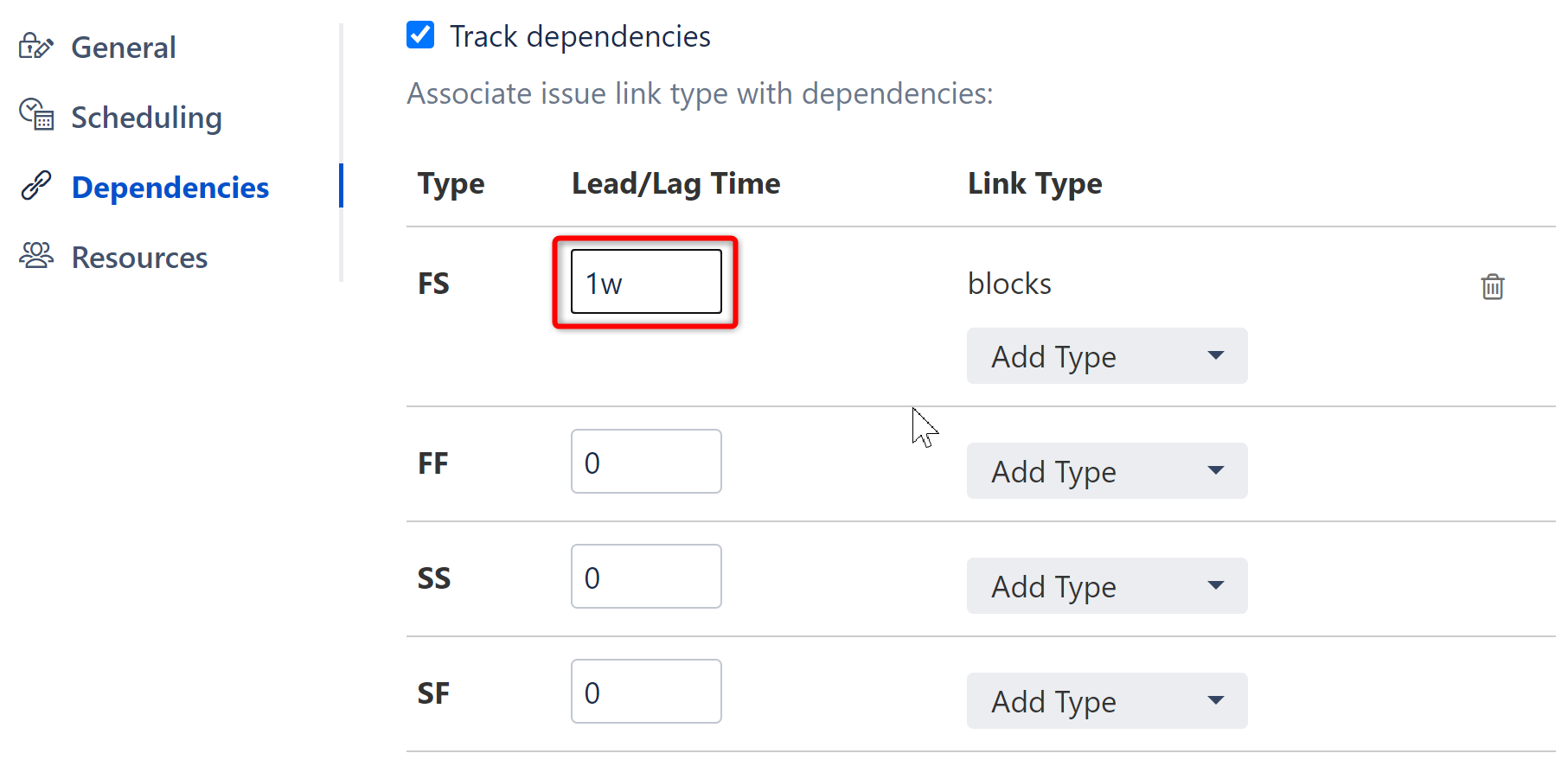The width and height of the screenshot is (1568, 766).
Task: Open the General settings section
Action: 124,48
